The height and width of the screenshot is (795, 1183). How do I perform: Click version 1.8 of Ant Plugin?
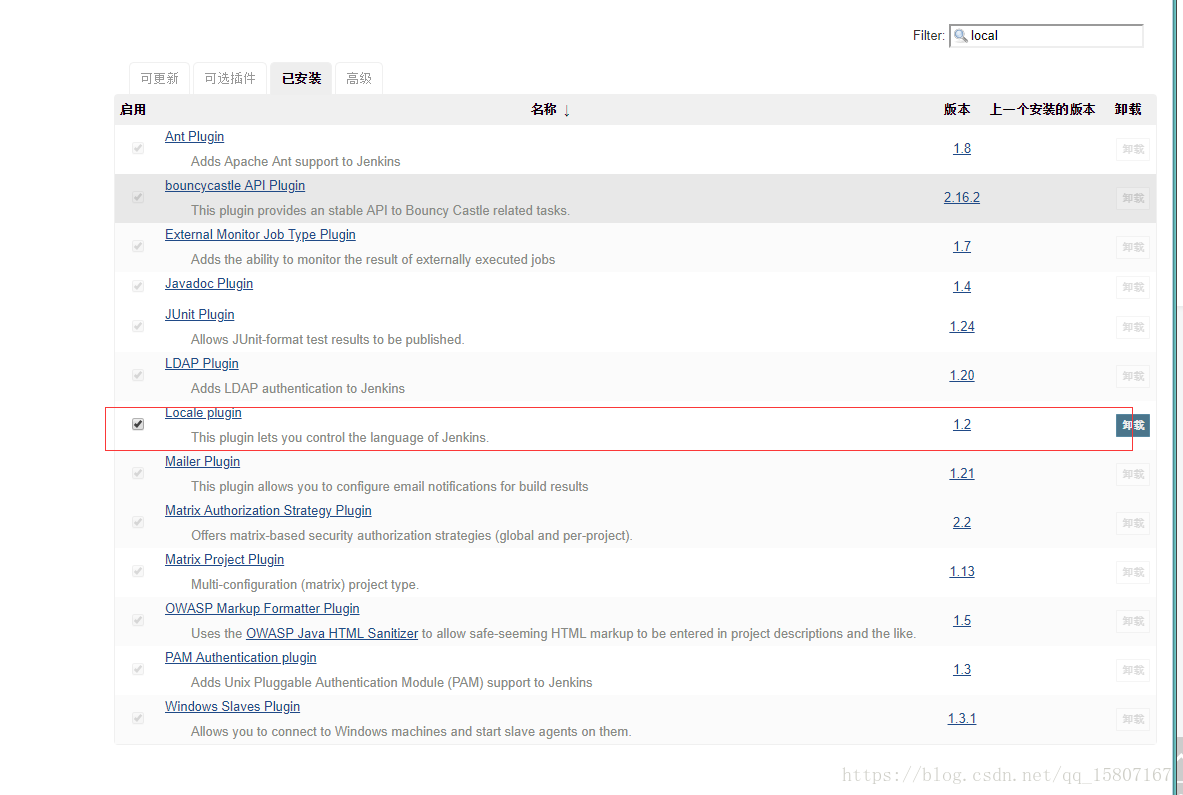pos(962,149)
